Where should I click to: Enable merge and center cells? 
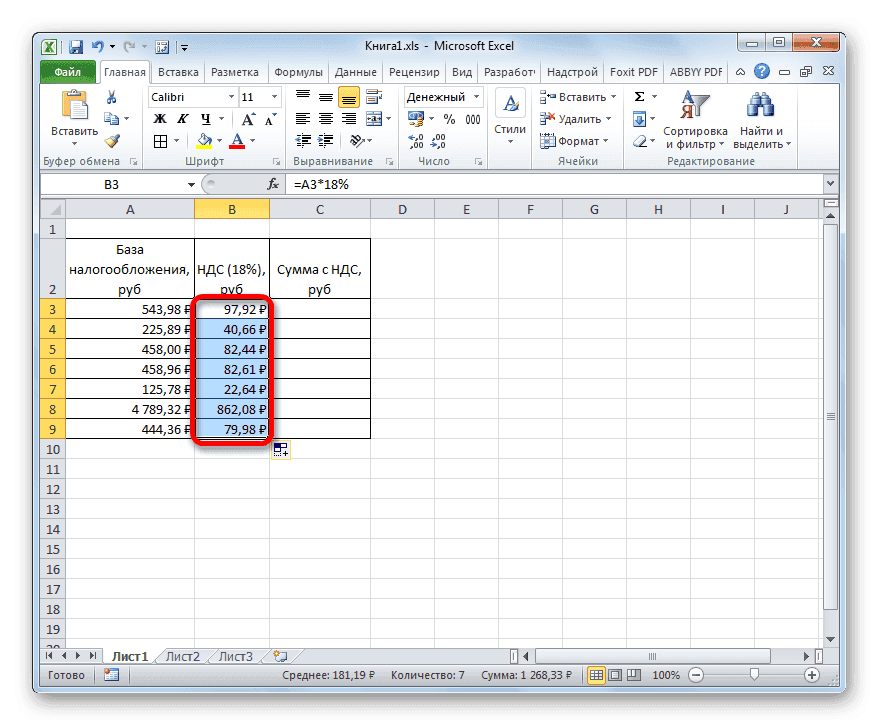coord(375,119)
